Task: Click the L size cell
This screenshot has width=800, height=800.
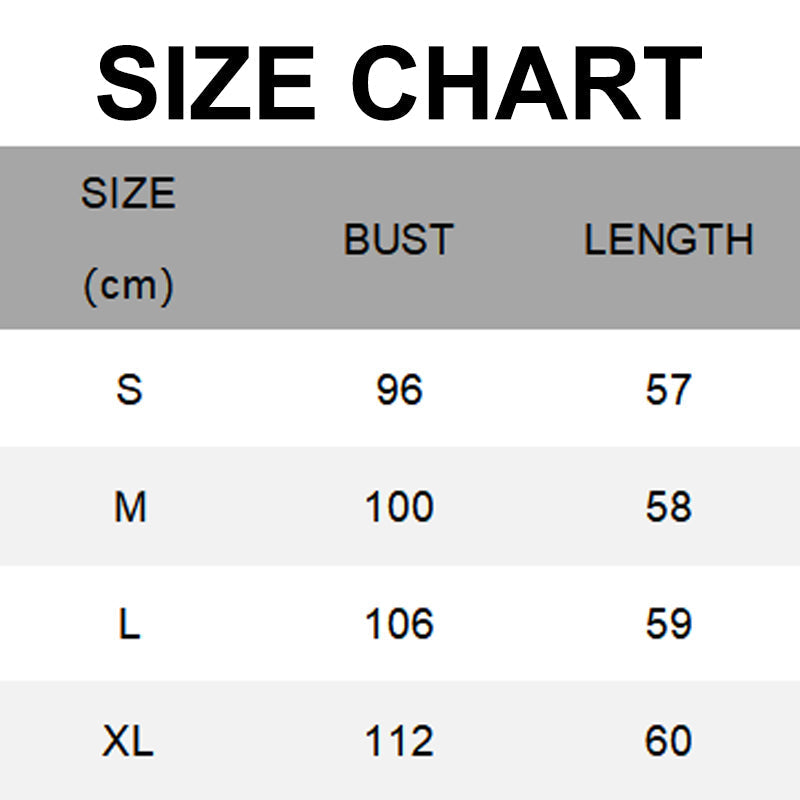Action: 129,625
